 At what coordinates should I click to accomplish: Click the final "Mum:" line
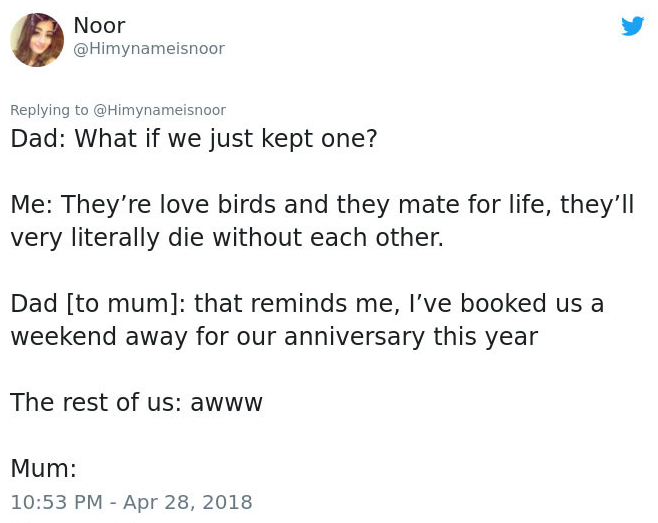tap(43, 468)
